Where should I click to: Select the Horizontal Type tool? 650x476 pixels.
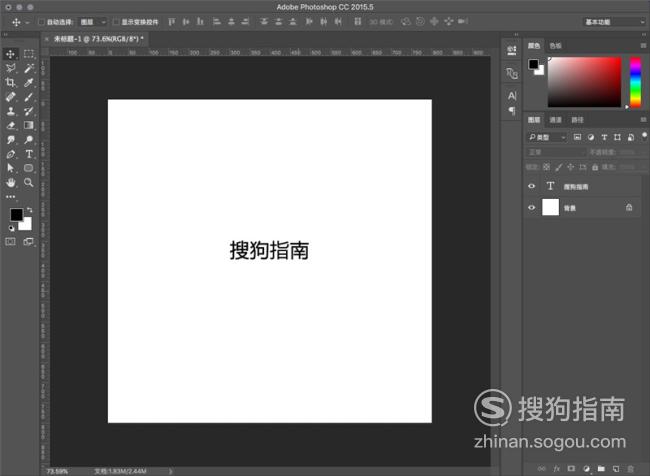tap(29, 154)
